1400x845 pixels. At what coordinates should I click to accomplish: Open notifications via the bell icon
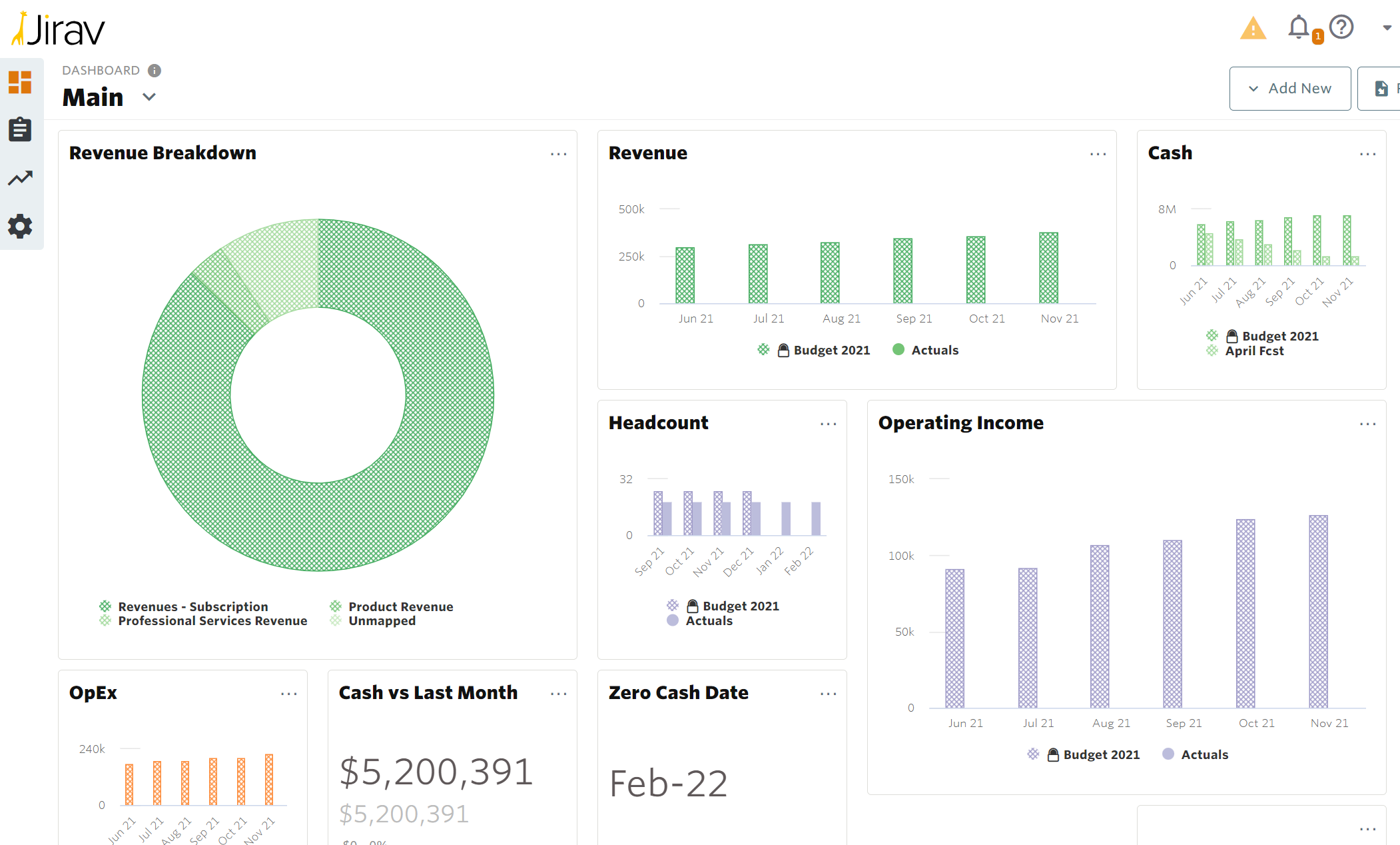pos(1297,28)
